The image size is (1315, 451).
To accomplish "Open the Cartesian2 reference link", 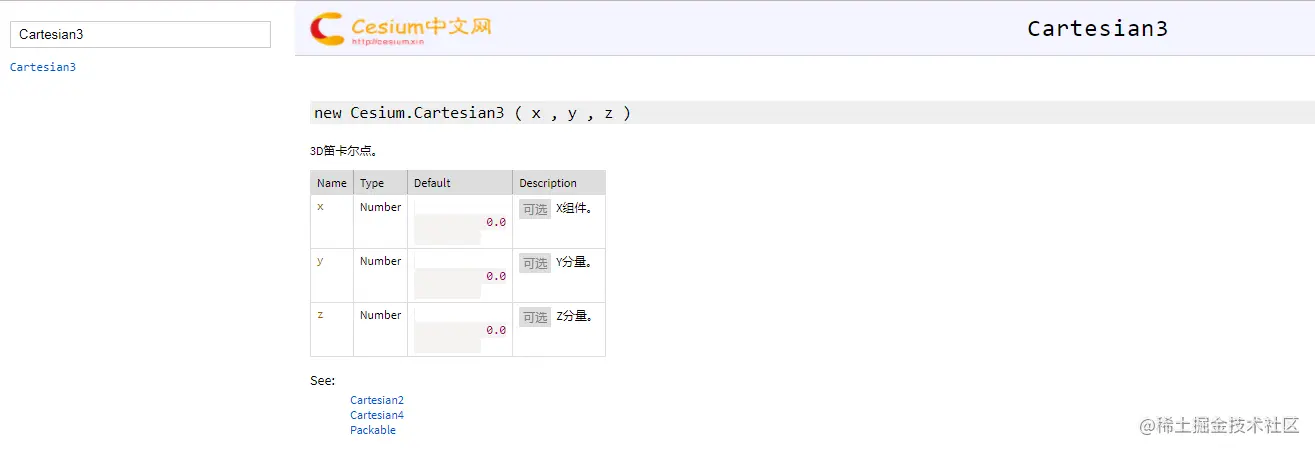I will pyautogui.click(x=377, y=400).
